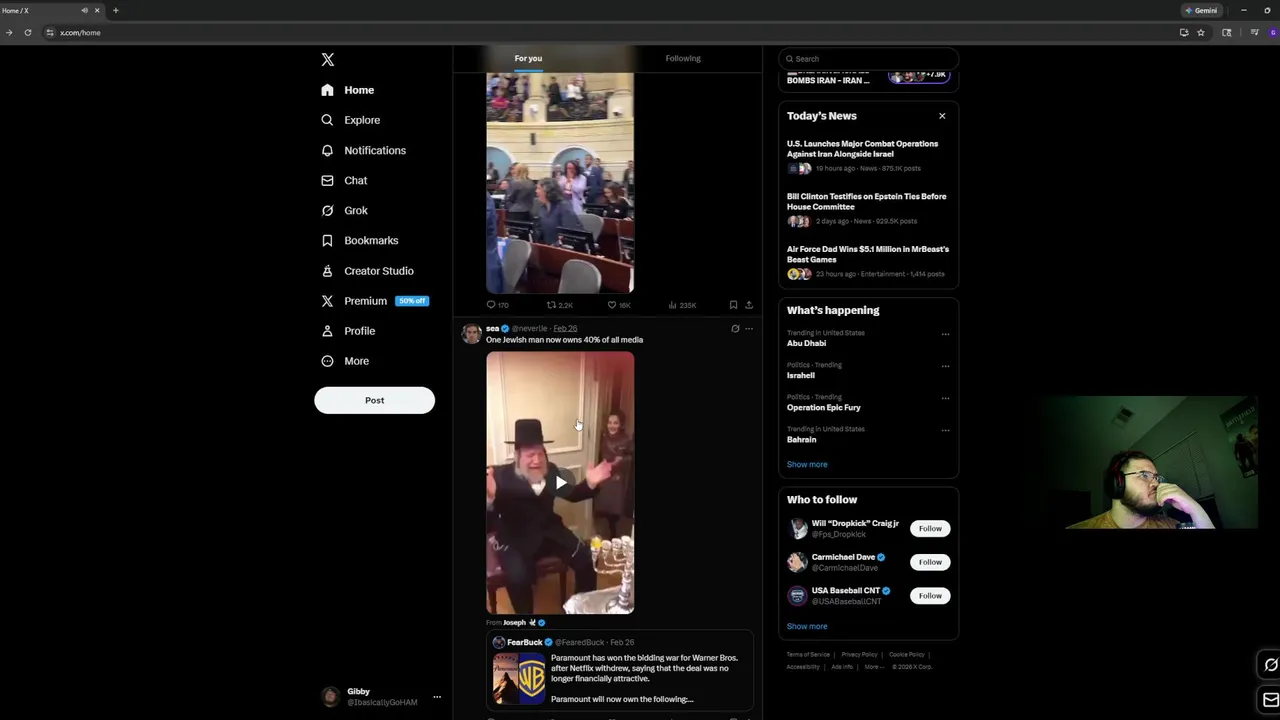Open the Feb 26 date link on sea's post
The width and height of the screenshot is (1280, 720).
tap(565, 328)
